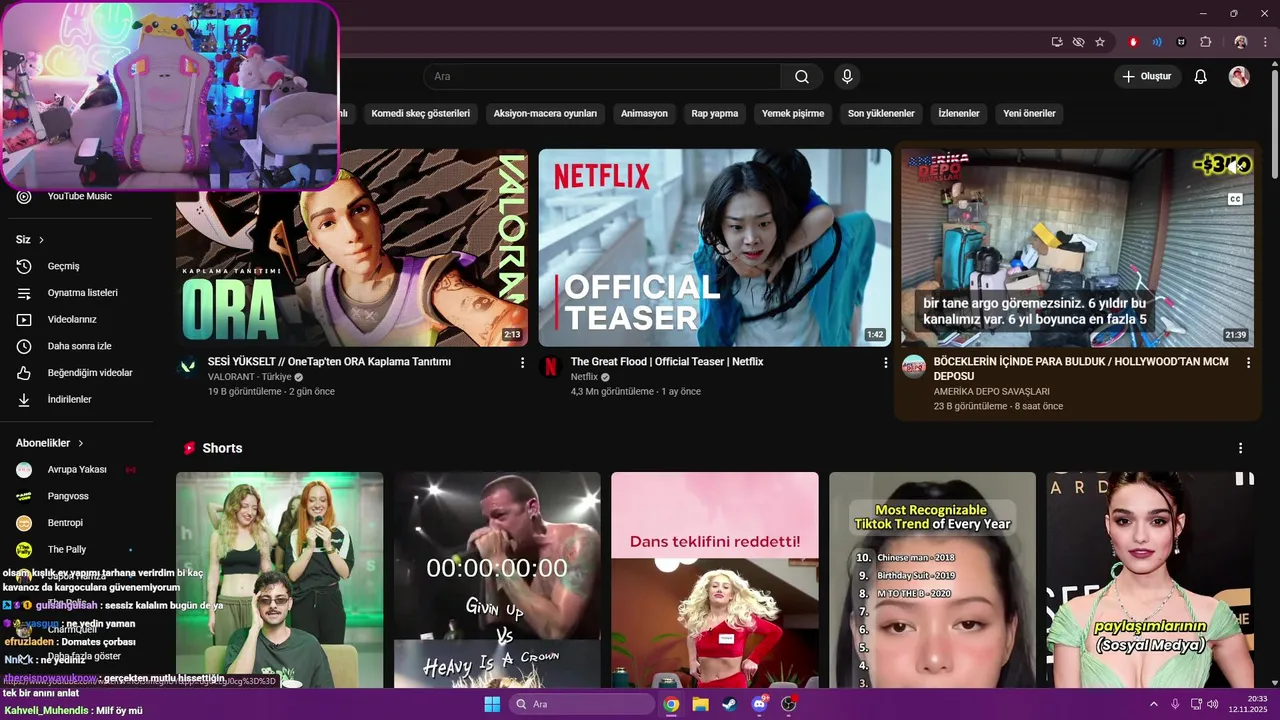Viewport: 1280px width, 720px height.
Task: Open Google Chrome from taskbar
Action: pos(671,704)
